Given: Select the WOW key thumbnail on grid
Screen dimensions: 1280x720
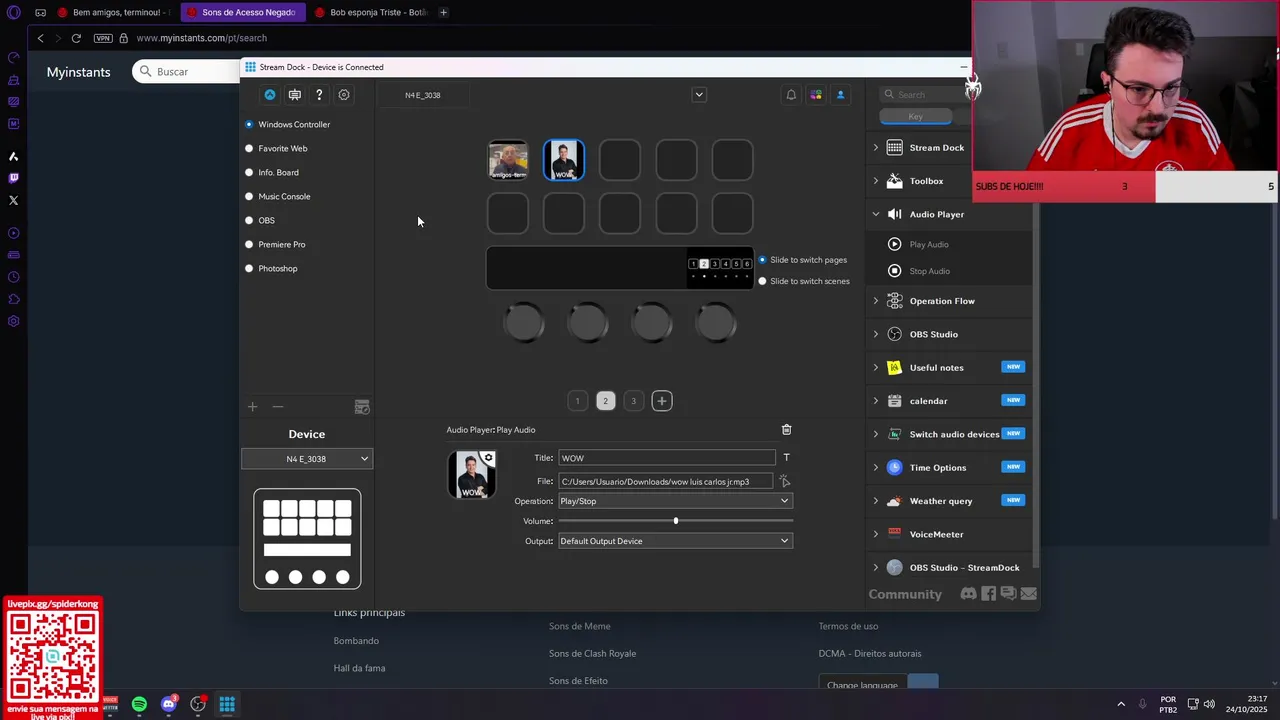Looking at the screenshot, I should (564, 160).
